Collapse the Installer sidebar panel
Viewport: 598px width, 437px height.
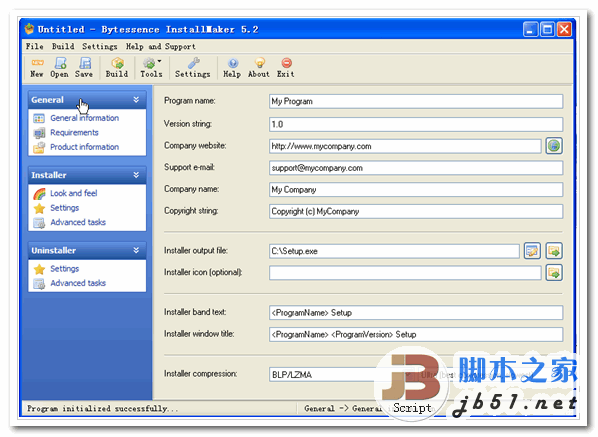point(136,175)
